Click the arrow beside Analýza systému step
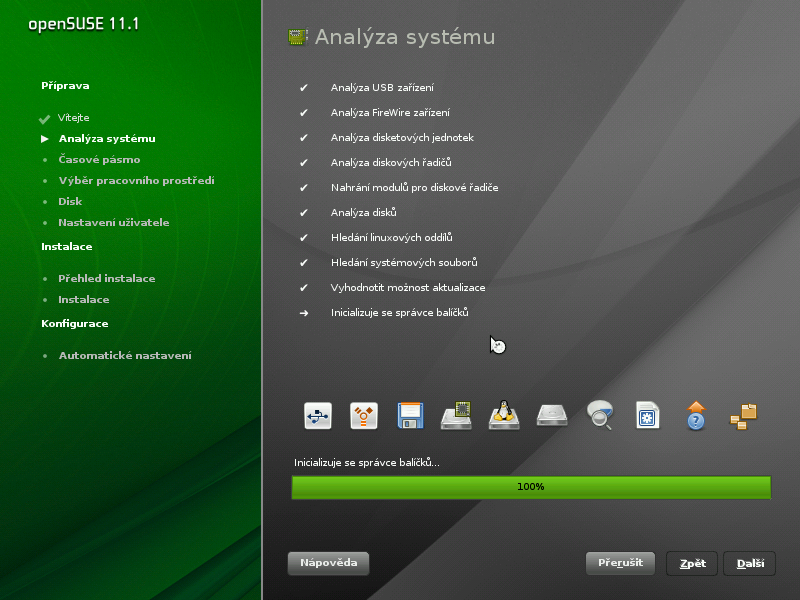 45,139
